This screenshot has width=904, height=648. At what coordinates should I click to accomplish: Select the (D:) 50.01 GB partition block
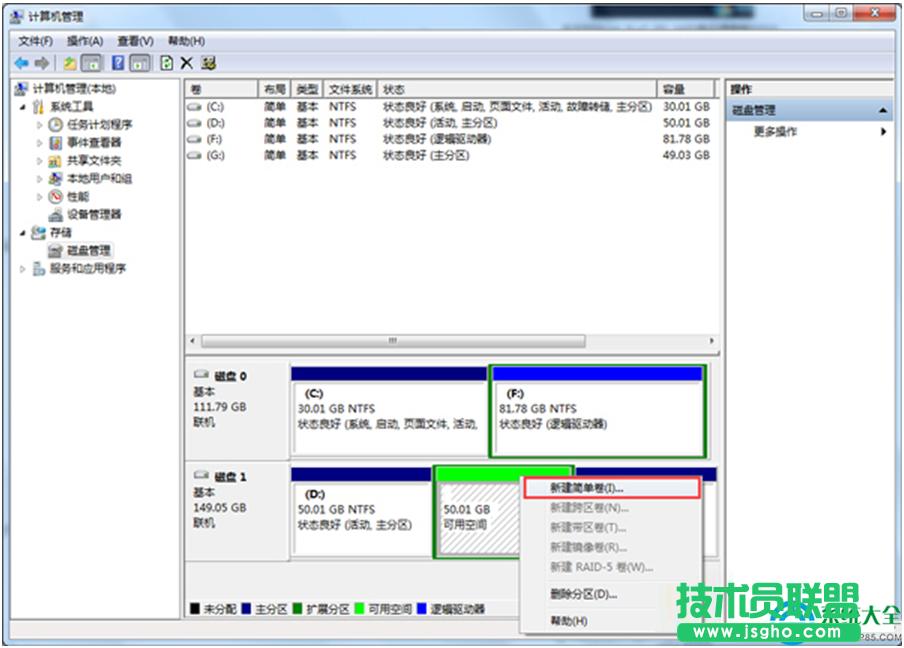coord(361,512)
